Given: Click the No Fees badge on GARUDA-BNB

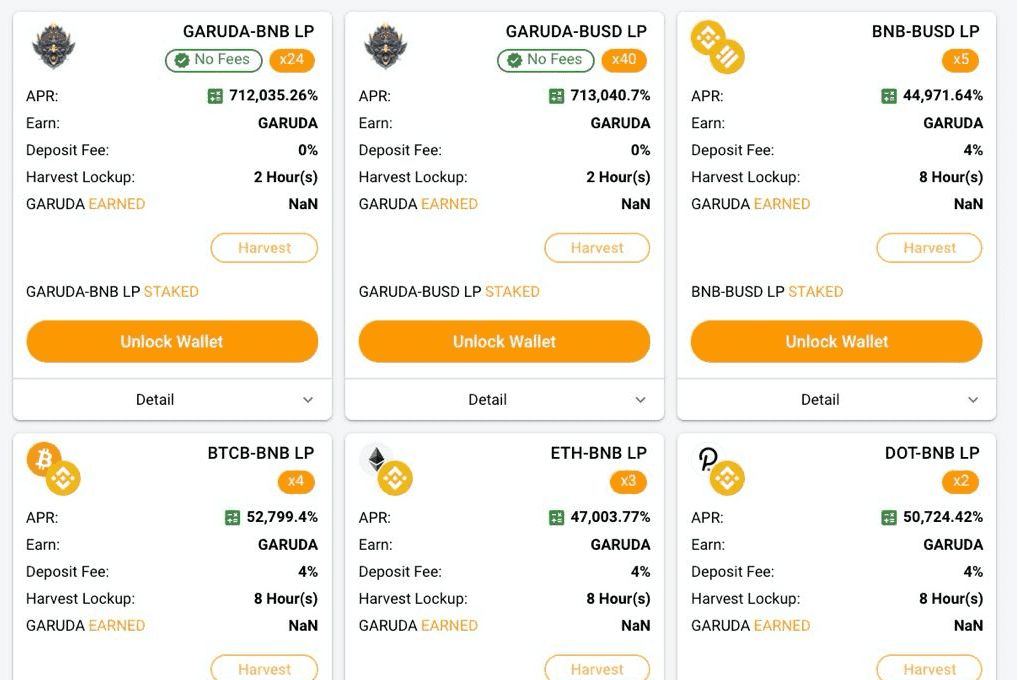Looking at the screenshot, I should click(x=213, y=60).
